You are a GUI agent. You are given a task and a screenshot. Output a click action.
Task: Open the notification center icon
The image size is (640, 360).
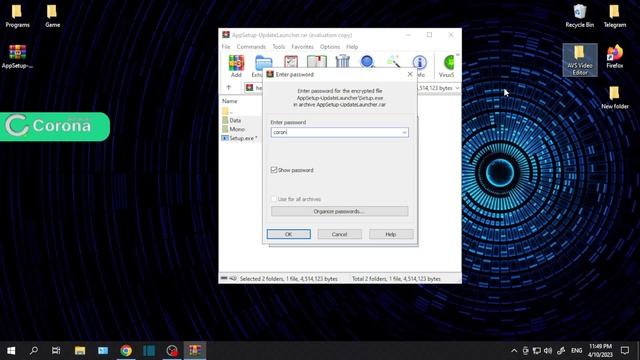[625, 351]
